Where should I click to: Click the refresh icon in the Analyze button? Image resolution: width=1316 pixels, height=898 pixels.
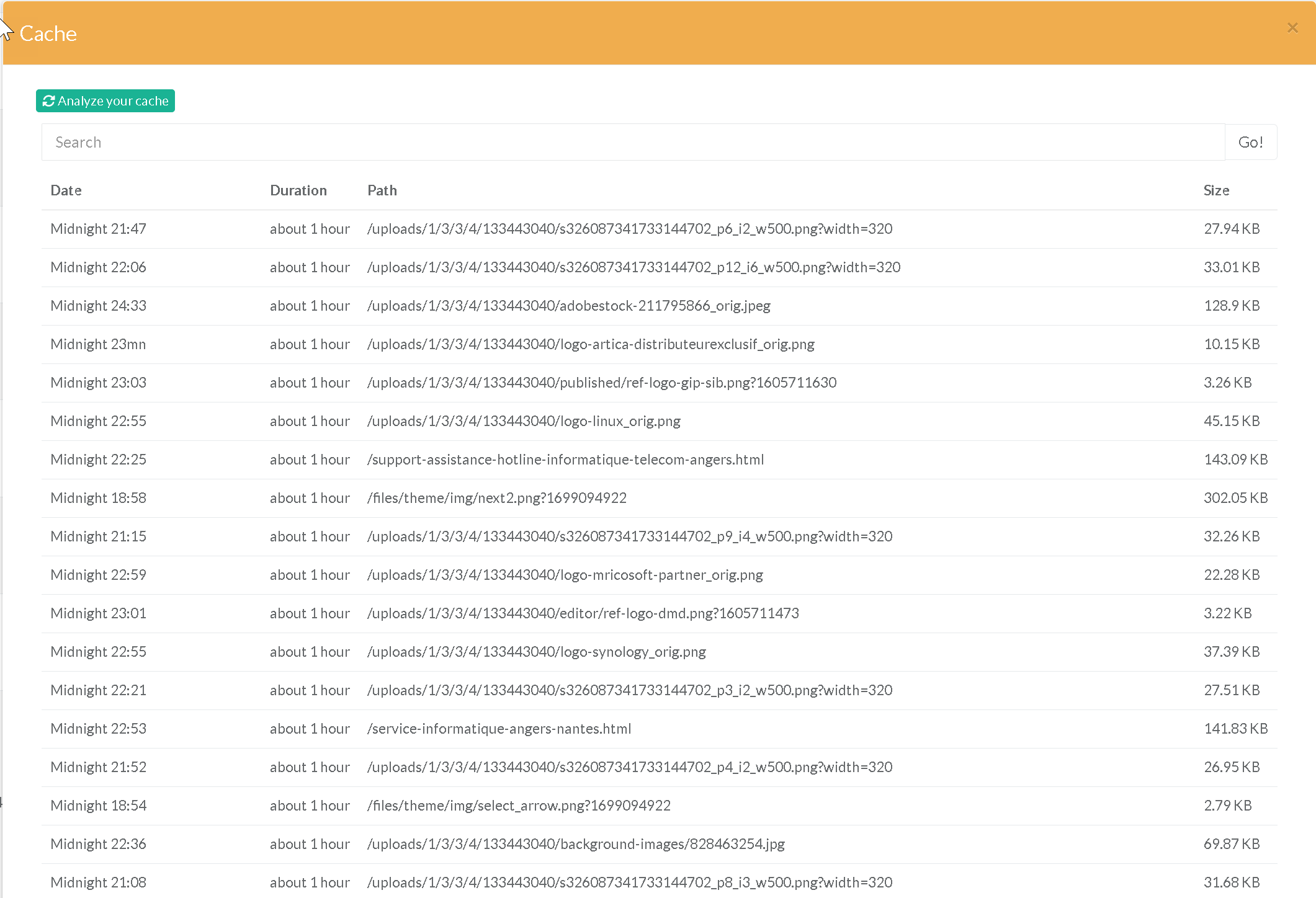point(48,101)
